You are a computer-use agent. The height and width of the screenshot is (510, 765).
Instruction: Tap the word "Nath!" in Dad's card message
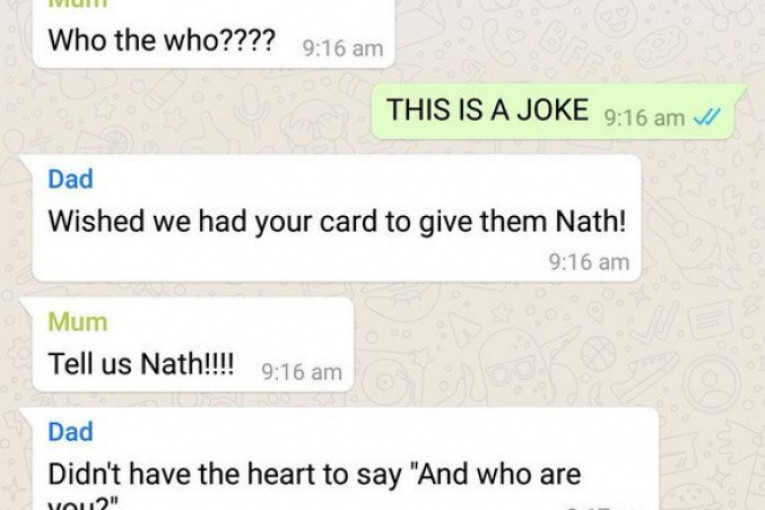(591, 222)
